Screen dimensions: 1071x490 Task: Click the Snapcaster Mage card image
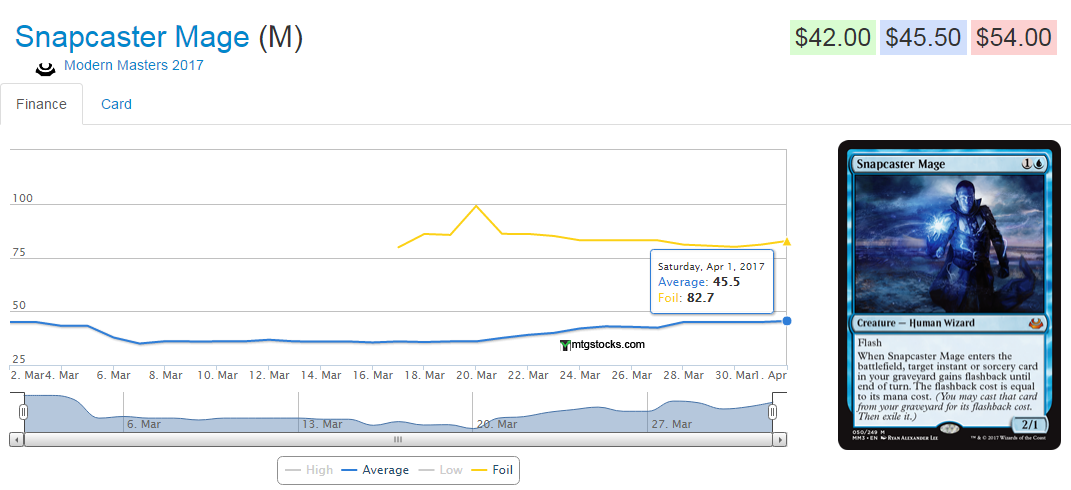949,295
